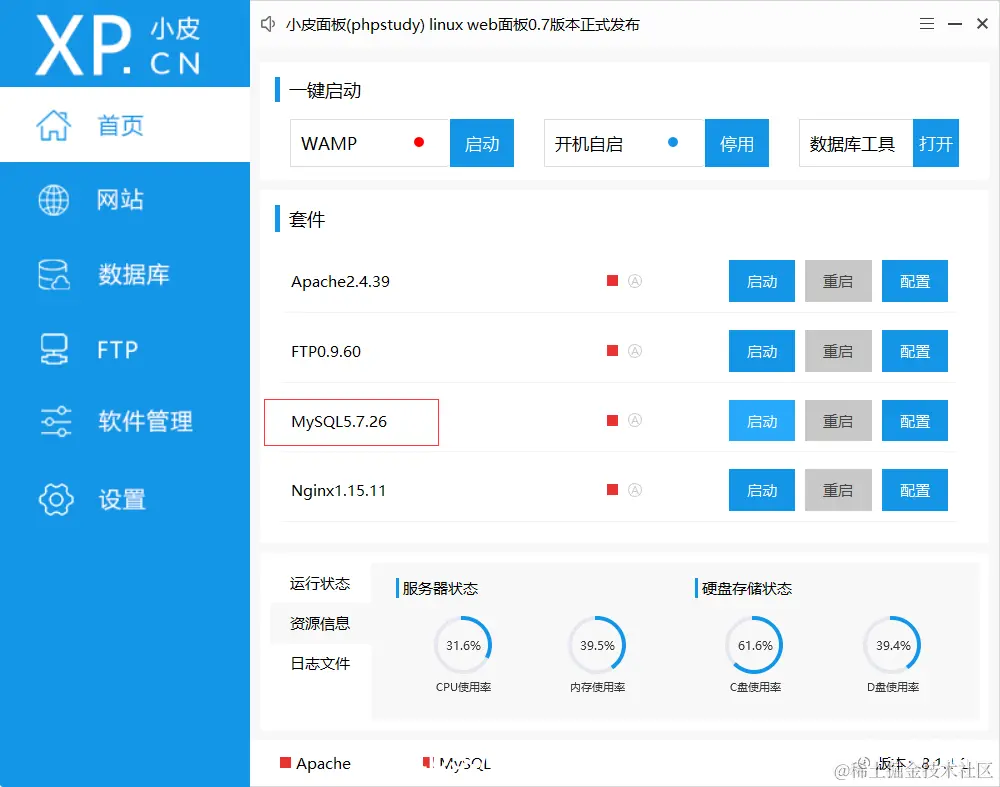This screenshot has width=1000, height=787.
Task: Open 配置 for FTP0.9.60
Action: point(915,351)
